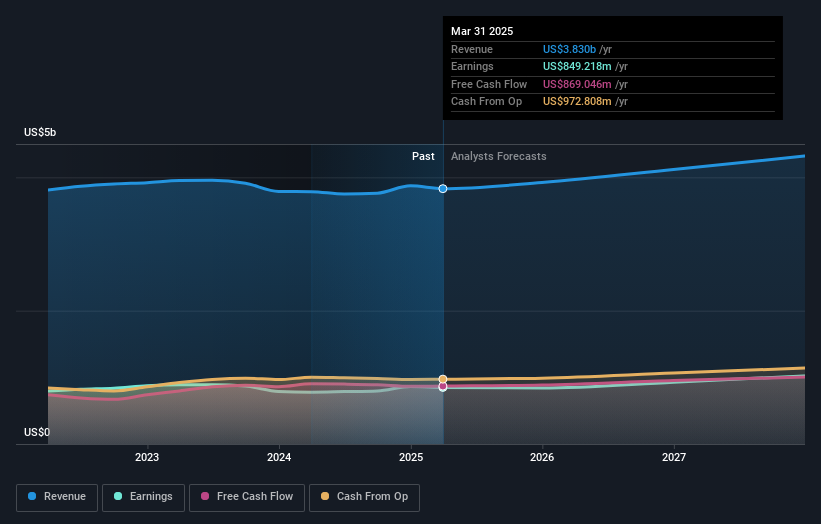The width and height of the screenshot is (821, 524).
Task: Click the Cash From Op label in tooltip
Action: point(486,102)
